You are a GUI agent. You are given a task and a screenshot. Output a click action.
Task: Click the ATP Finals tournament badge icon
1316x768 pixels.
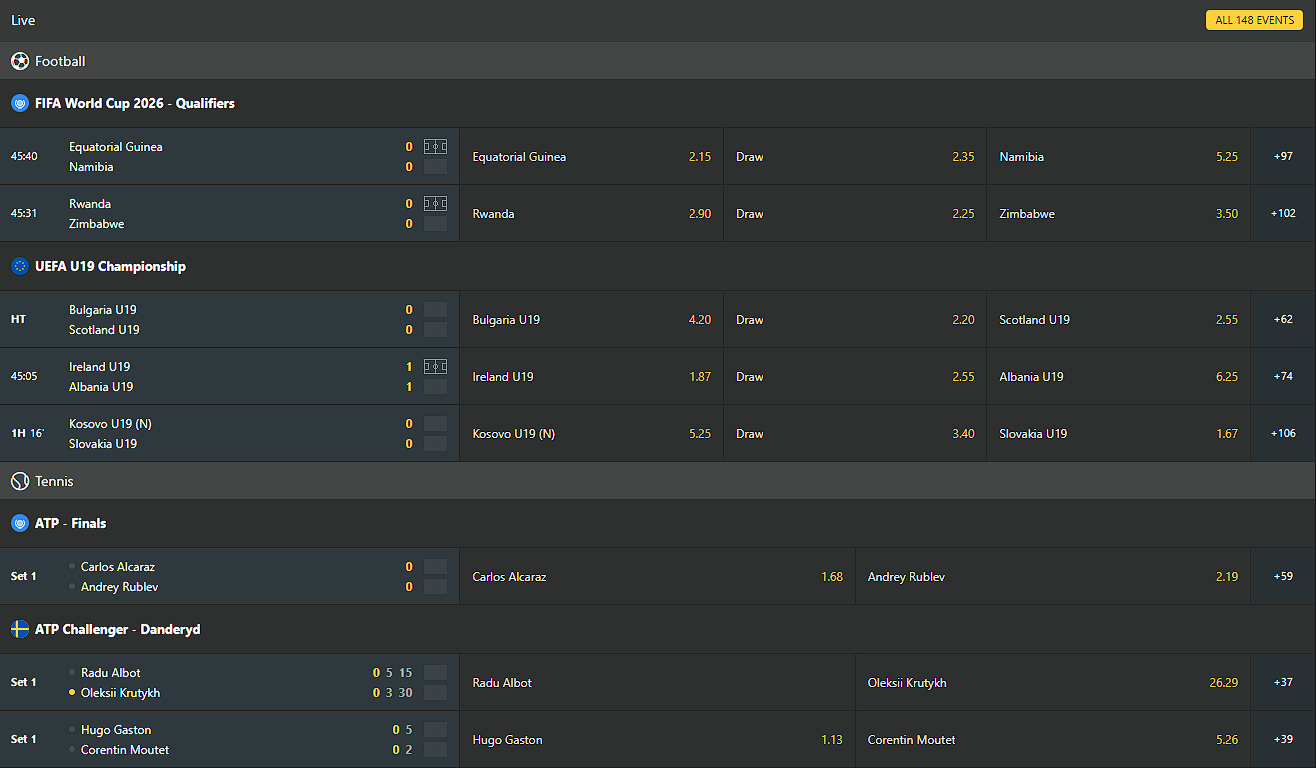point(19,523)
